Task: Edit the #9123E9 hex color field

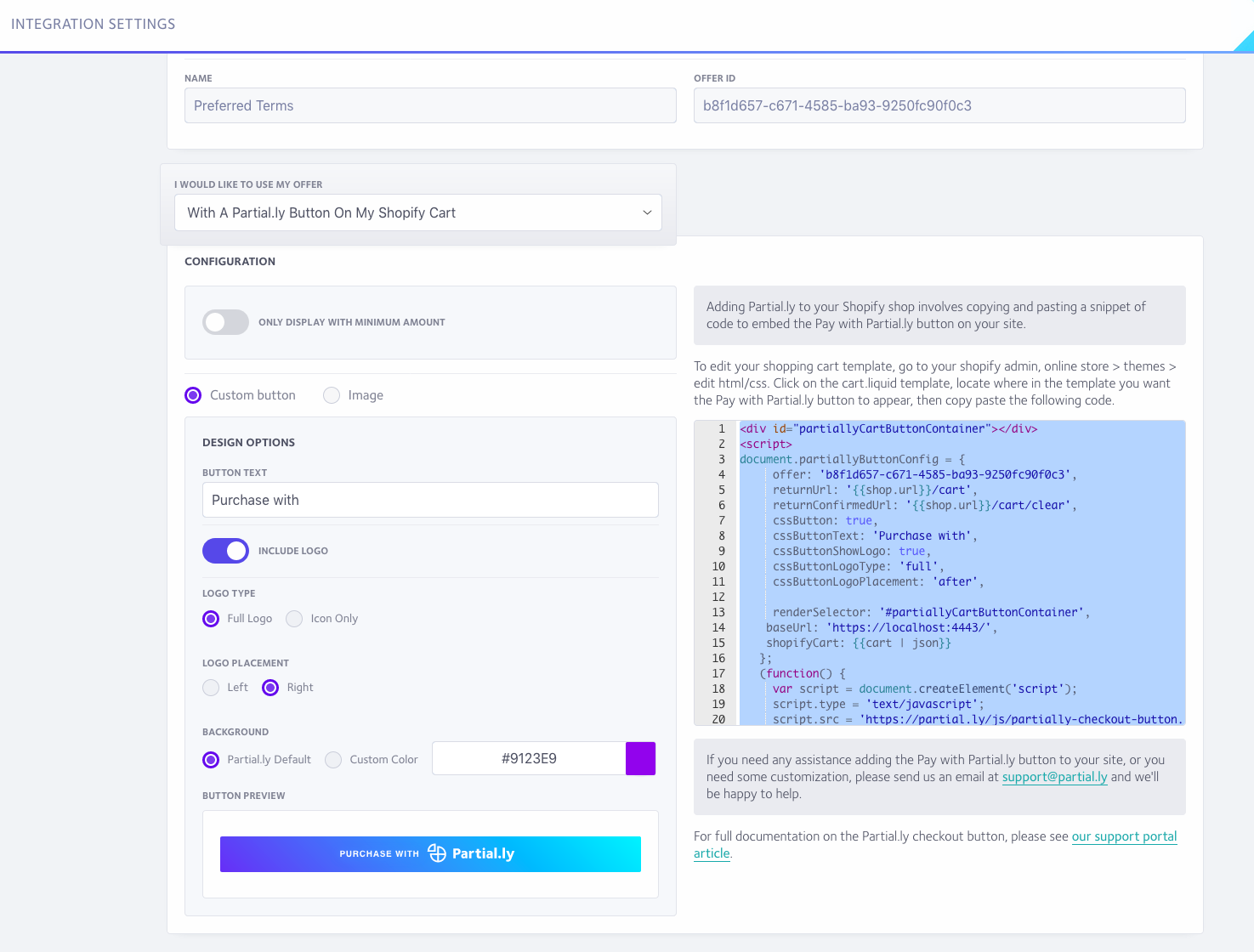Action: (529, 758)
